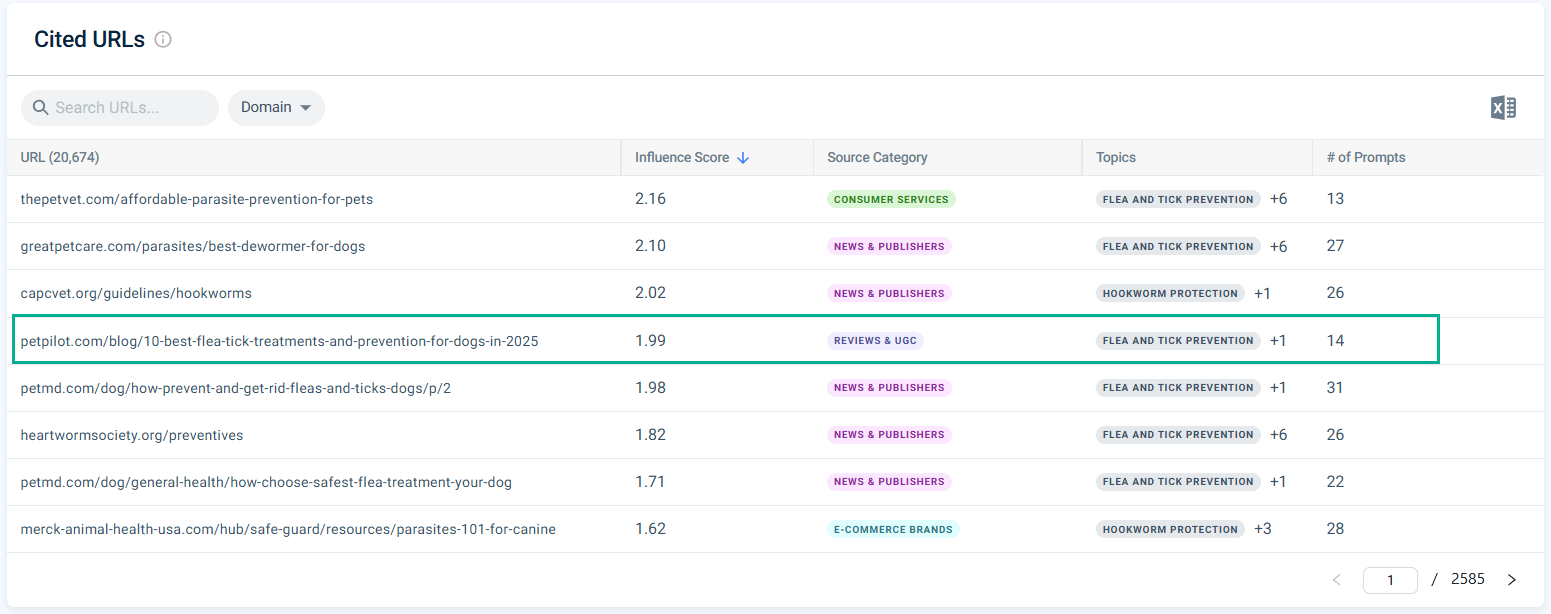Click the Cited URLs info icon
Viewport: 1551px width, 614px height.
click(163, 40)
